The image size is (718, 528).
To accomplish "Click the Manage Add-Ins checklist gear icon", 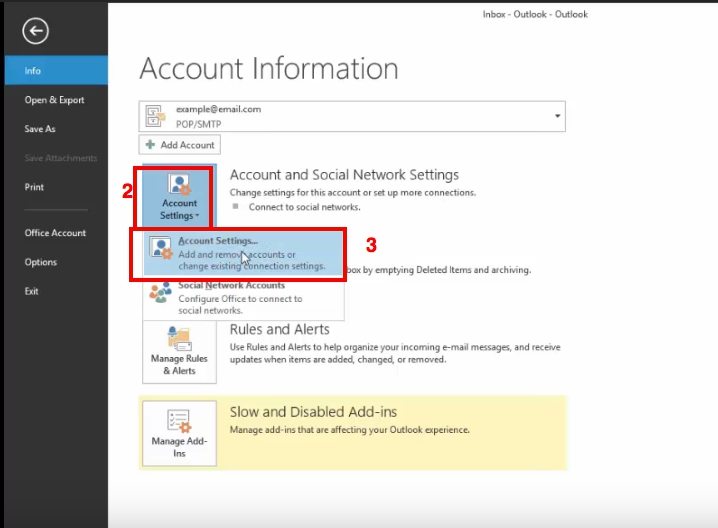I will [x=179, y=421].
